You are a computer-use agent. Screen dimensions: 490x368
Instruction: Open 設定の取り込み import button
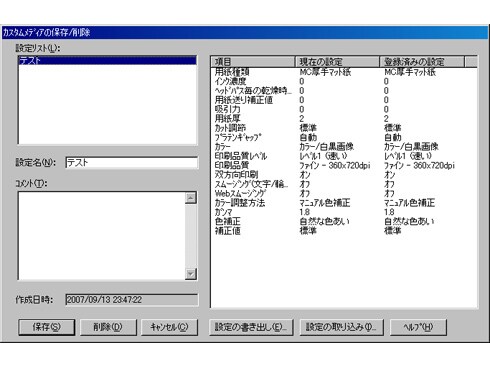pos(341,327)
